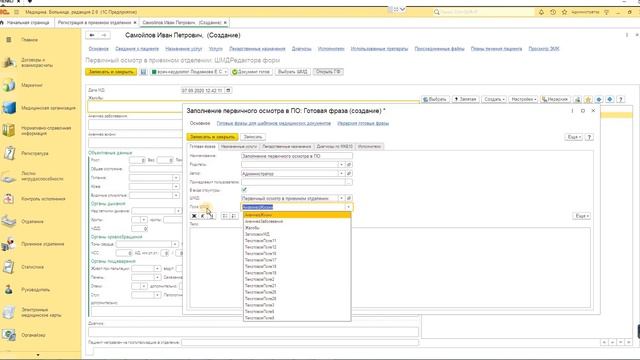Click the Документ готов button
Screen dimensions: 640x360
251,72
